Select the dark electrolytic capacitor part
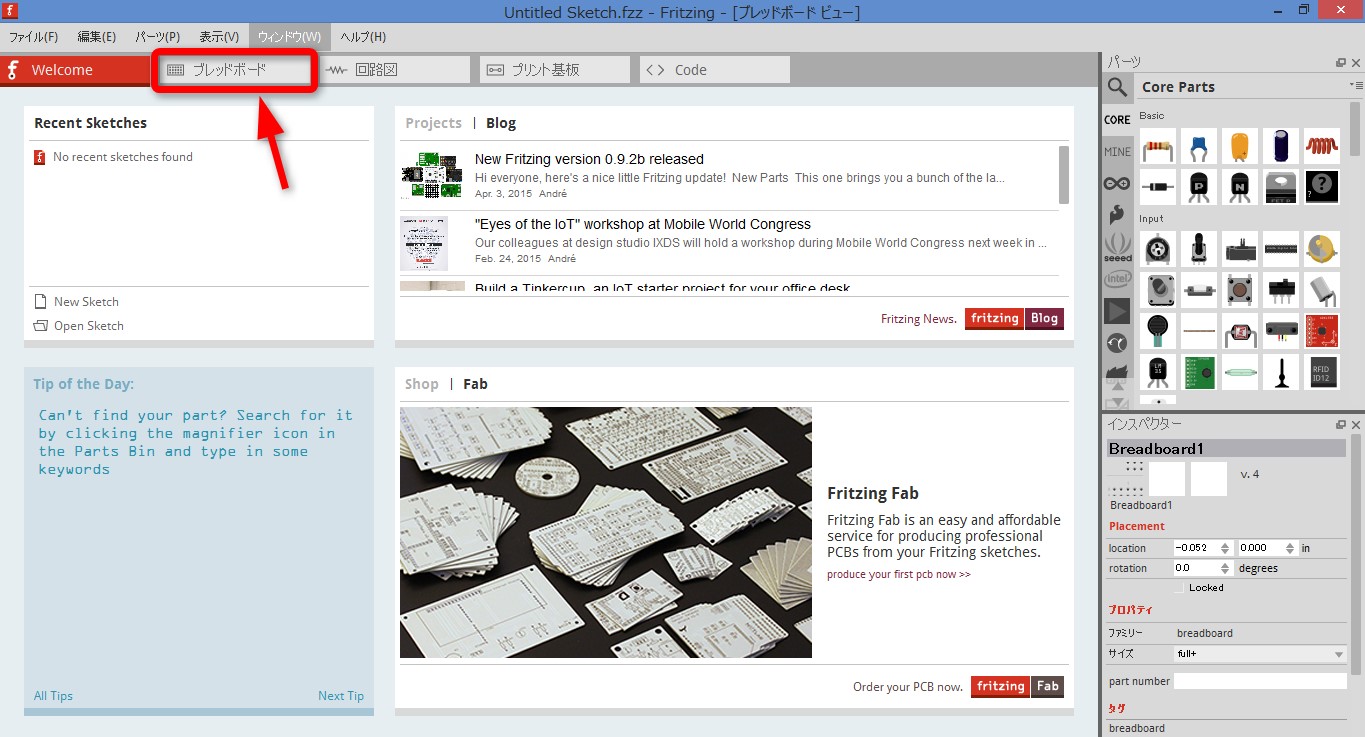 tap(1281, 146)
